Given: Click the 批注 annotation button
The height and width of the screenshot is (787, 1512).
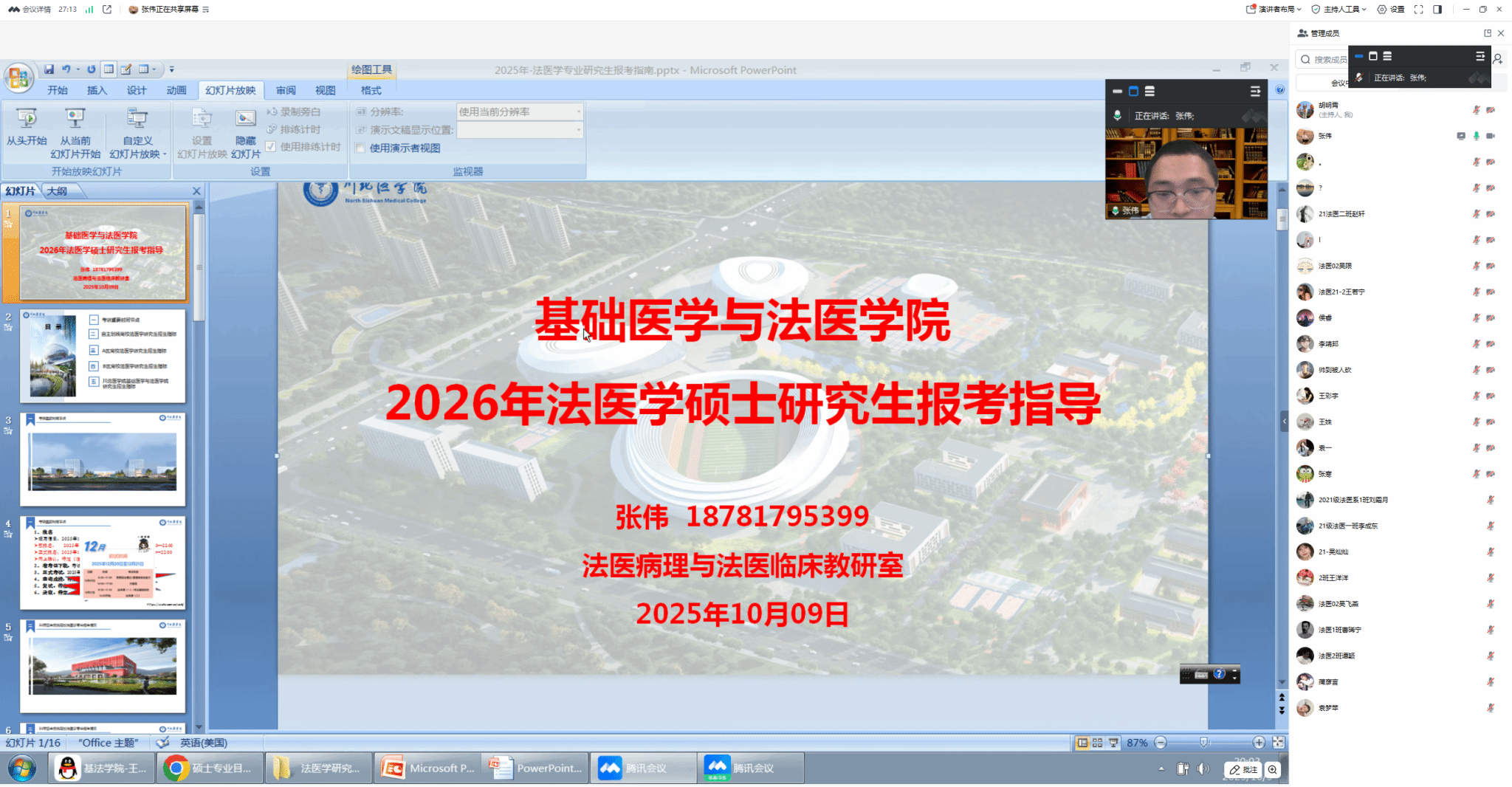Looking at the screenshot, I should (1243, 769).
